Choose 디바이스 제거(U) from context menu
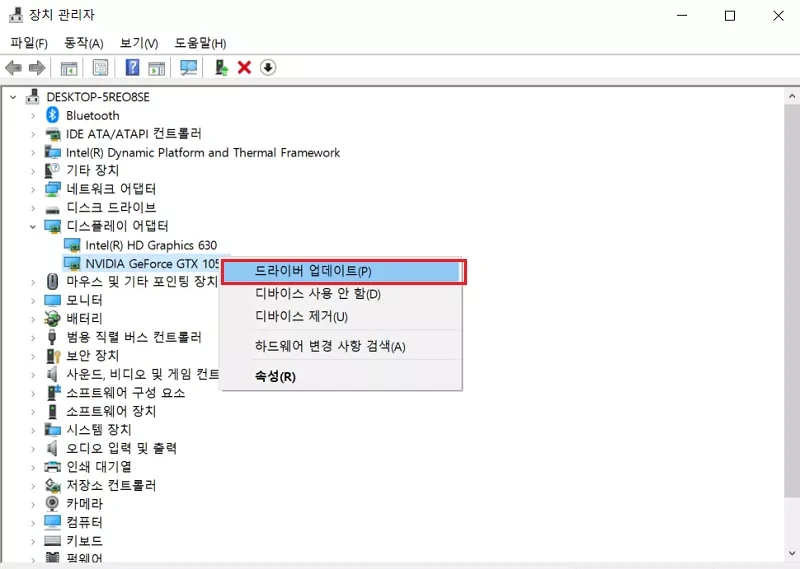Screen dimensions: 800x569 pos(341,317)
